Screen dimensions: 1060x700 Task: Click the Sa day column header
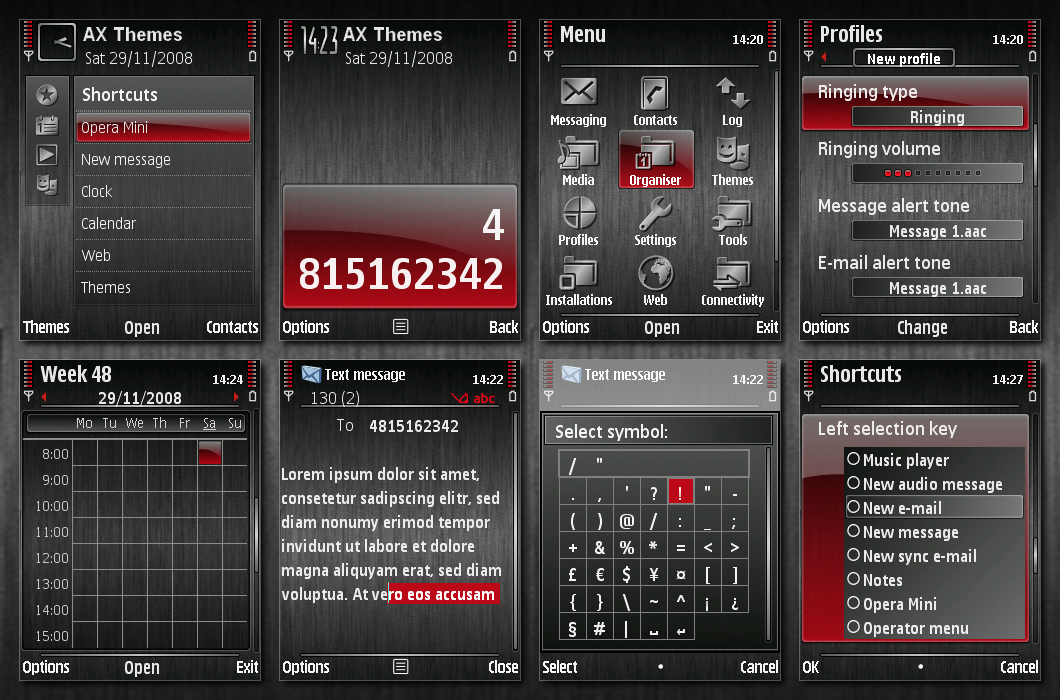tap(210, 423)
